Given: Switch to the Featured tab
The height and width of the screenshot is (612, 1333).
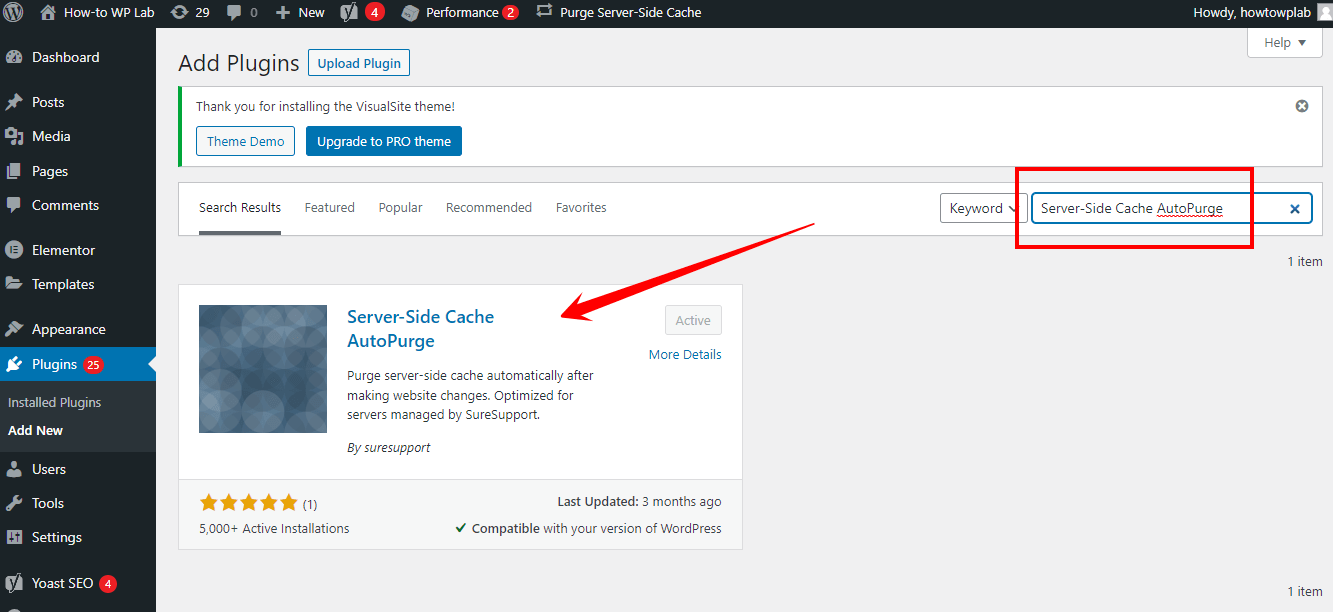Looking at the screenshot, I should pyautogui.click(x=330, y=208).
